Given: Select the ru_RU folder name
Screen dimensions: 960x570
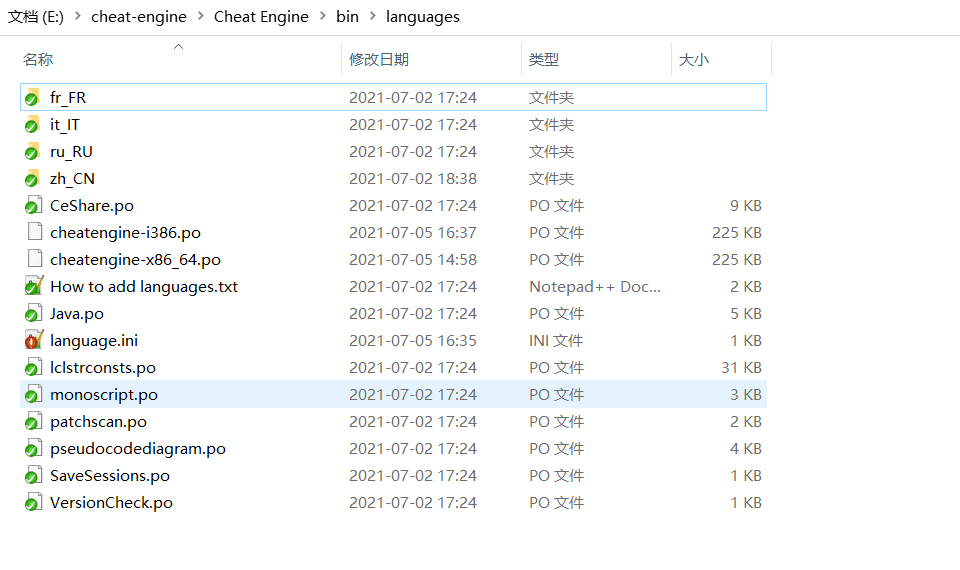Looking at the screenshot, I should (71, 151).
